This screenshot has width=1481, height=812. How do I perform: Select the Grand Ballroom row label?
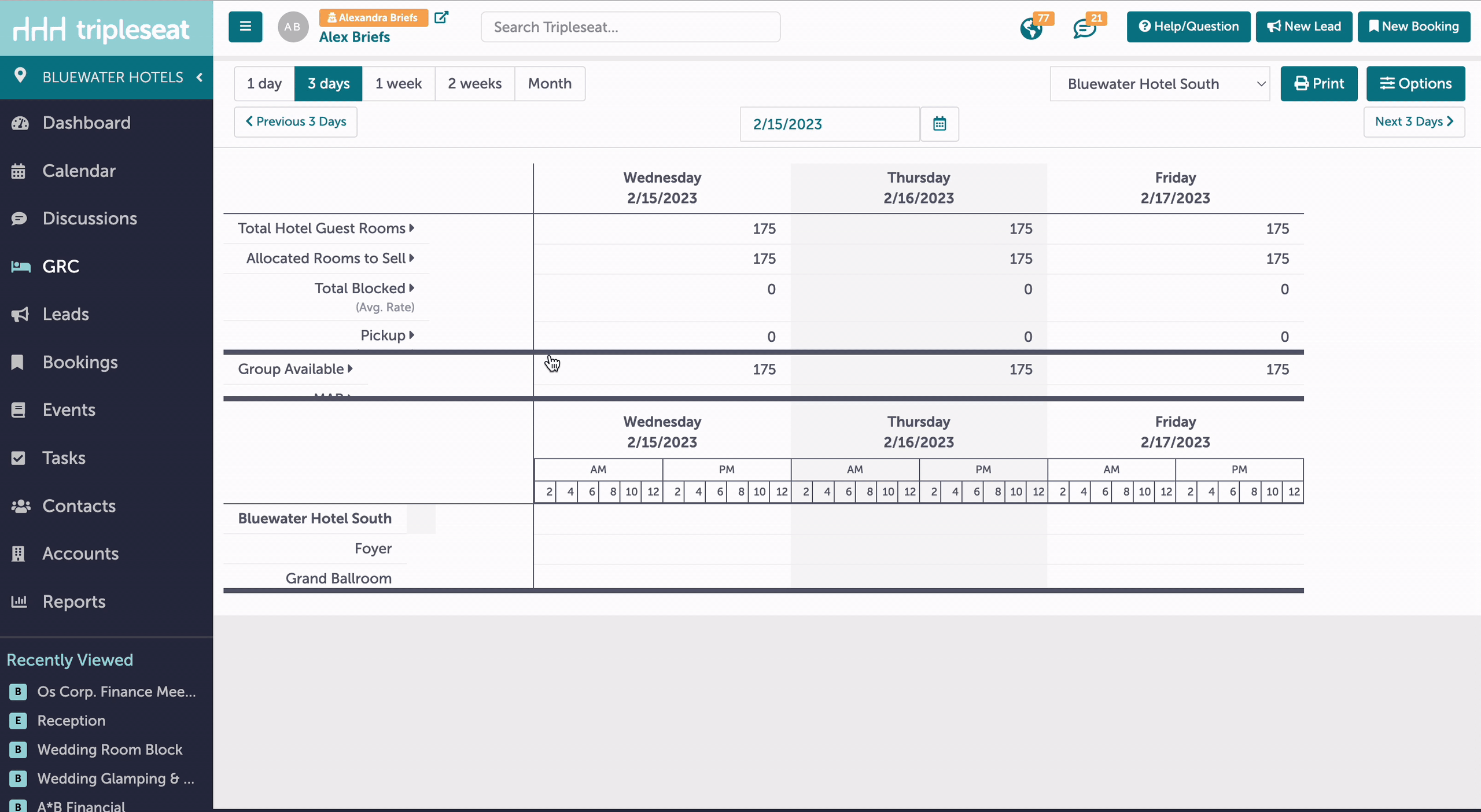[338, 578]
